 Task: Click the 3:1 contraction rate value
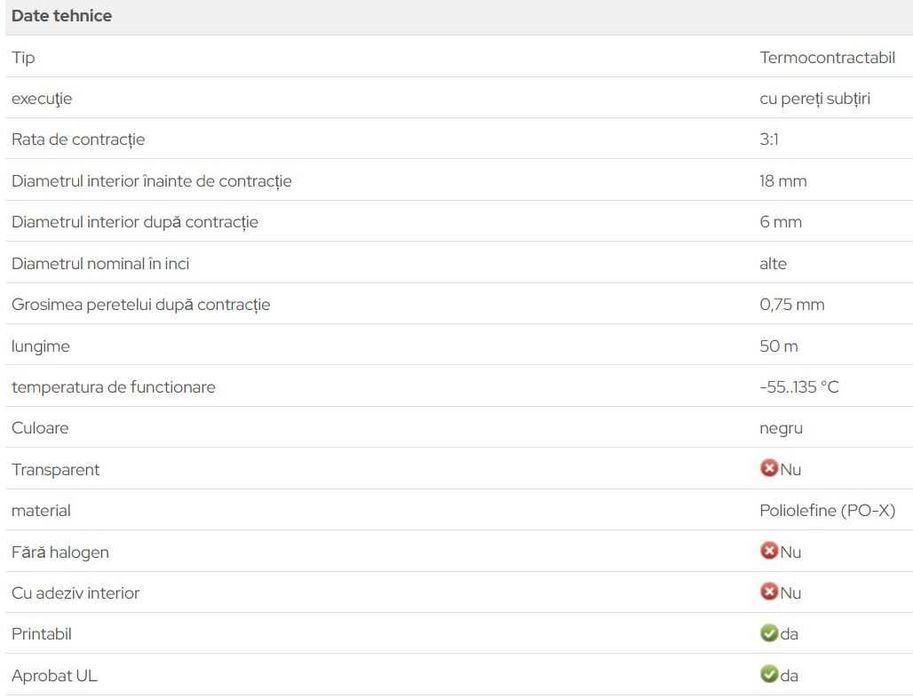(x=769, y=139)
